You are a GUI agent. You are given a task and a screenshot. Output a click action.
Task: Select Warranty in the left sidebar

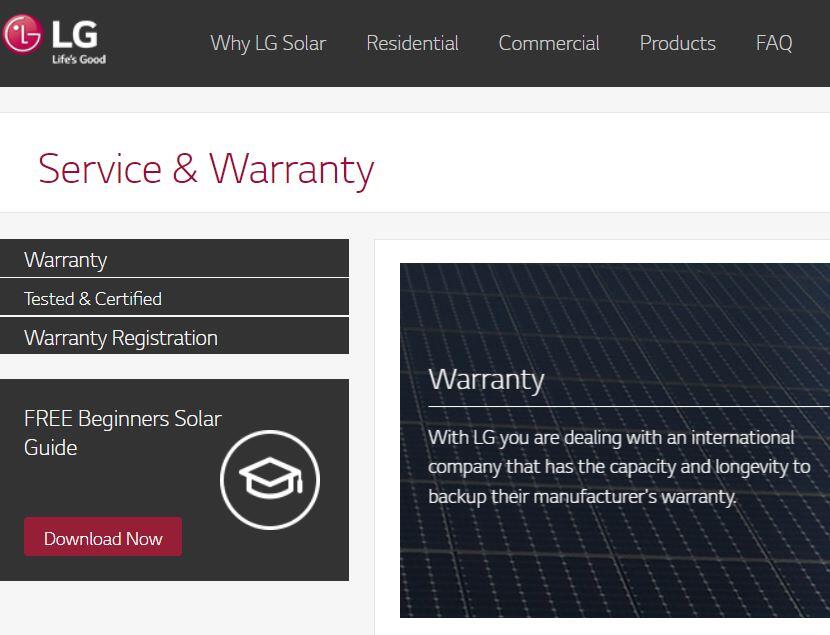[174, 258]
